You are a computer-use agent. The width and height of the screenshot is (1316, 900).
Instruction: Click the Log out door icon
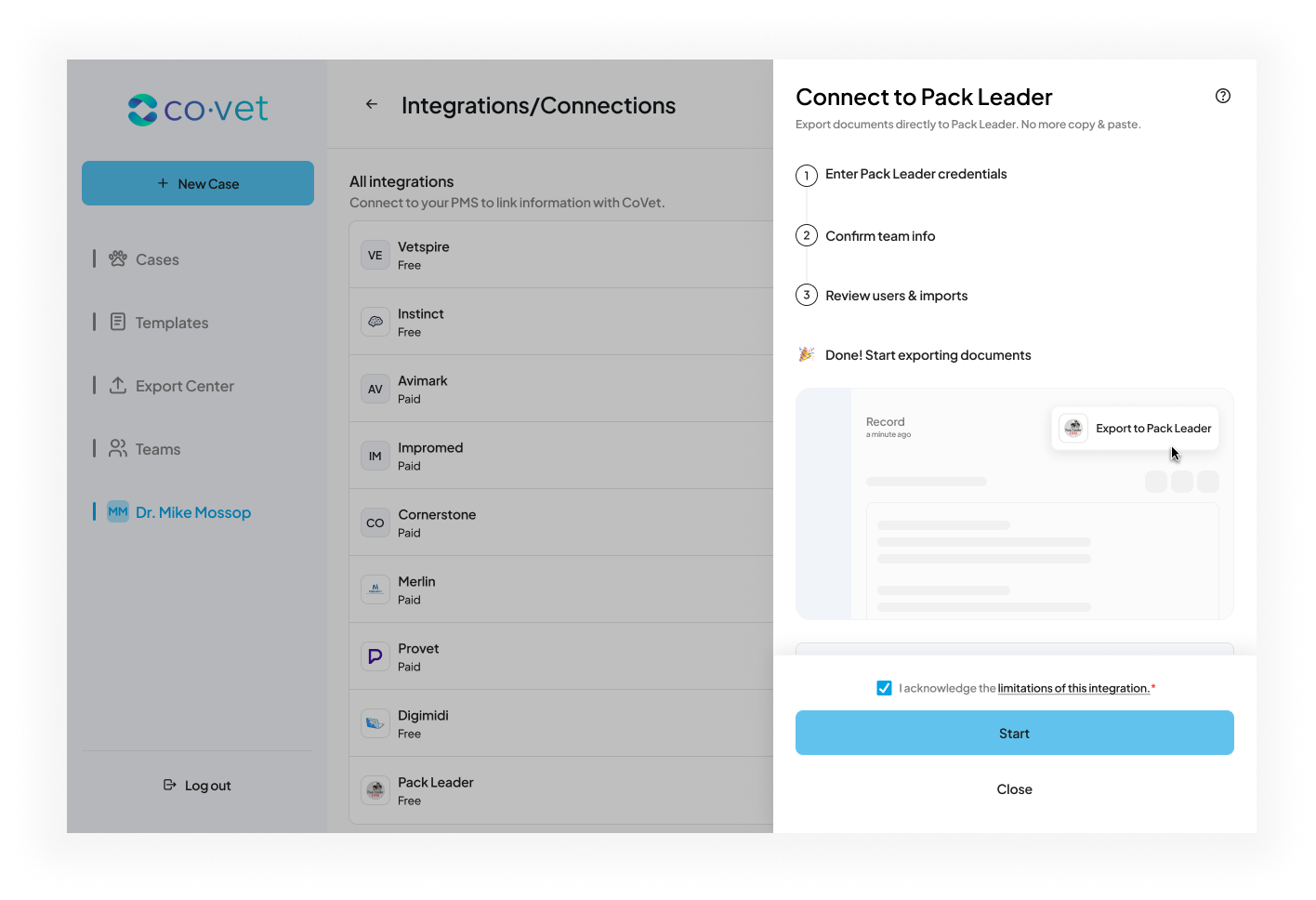click(170, 785)
